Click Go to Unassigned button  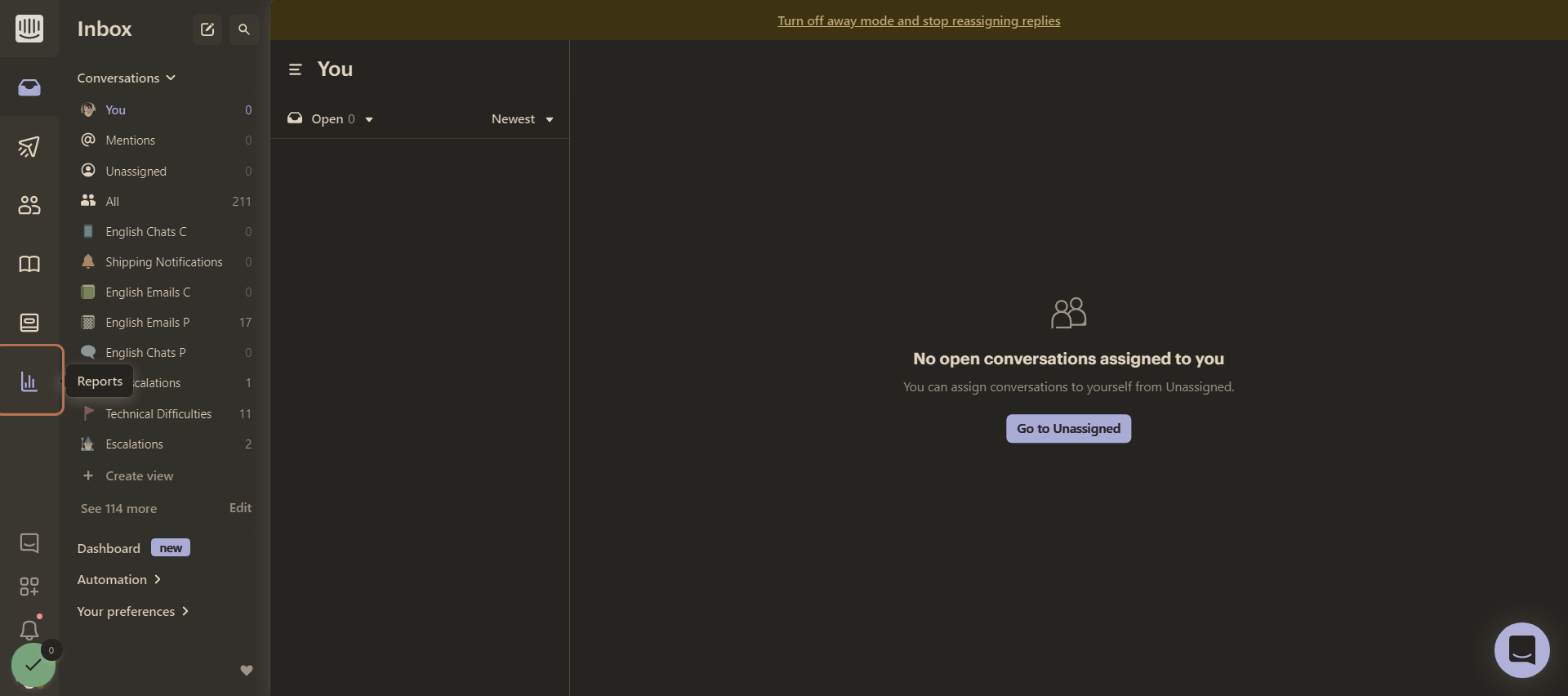(1068, 429)
